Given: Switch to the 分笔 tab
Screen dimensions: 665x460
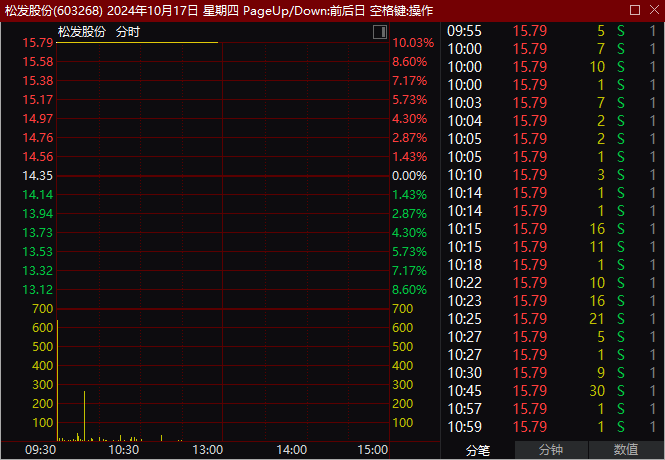Looking at the screenshot, I should pyautogui.click(x=478, y=450).
